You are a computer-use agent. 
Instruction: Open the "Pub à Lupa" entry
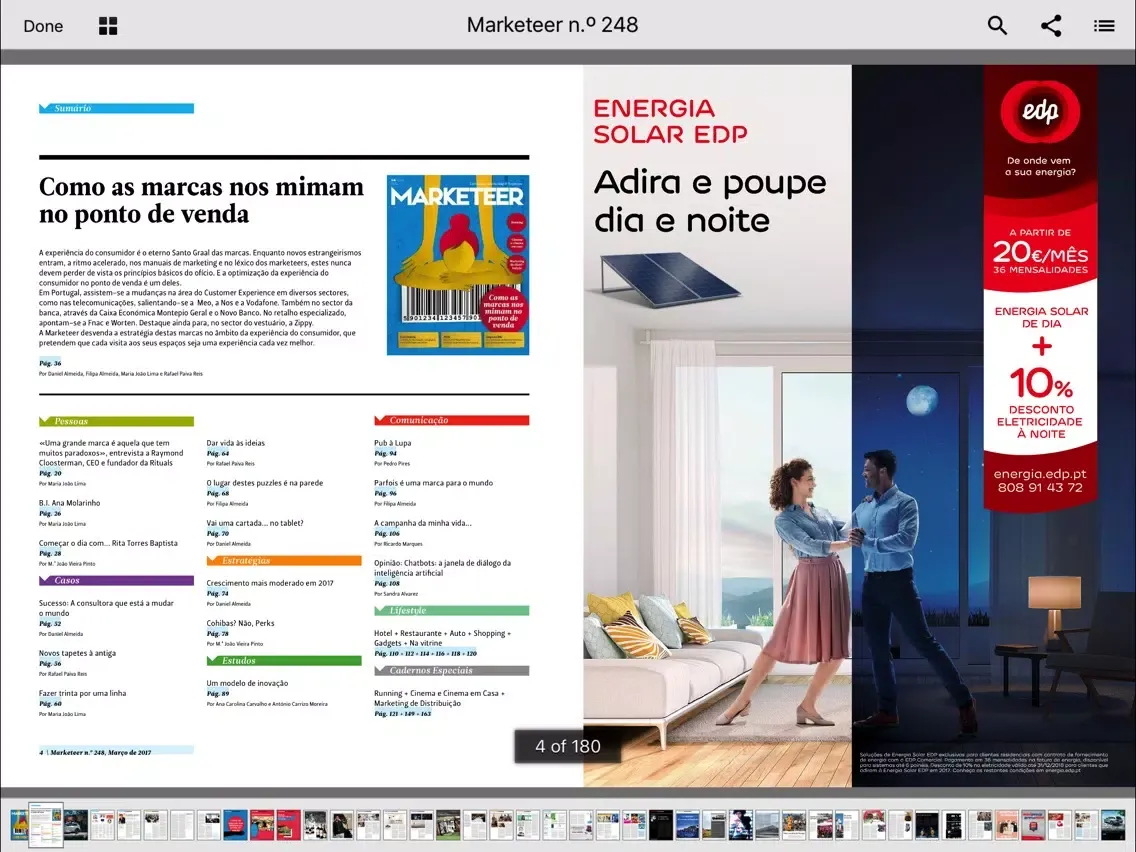pyautogui.click(x=393, y=443)
